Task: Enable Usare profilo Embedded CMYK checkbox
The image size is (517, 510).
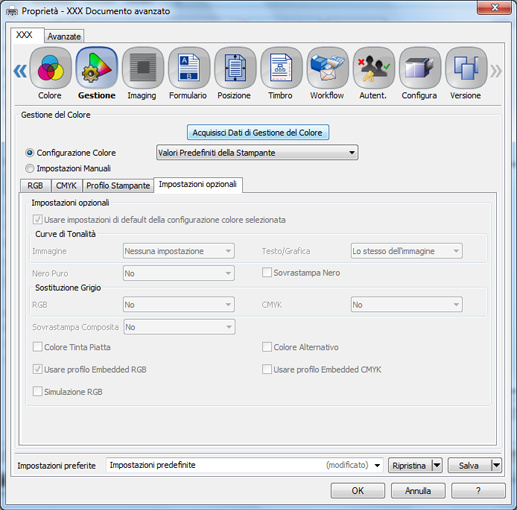Action: [x=267, y=369]
